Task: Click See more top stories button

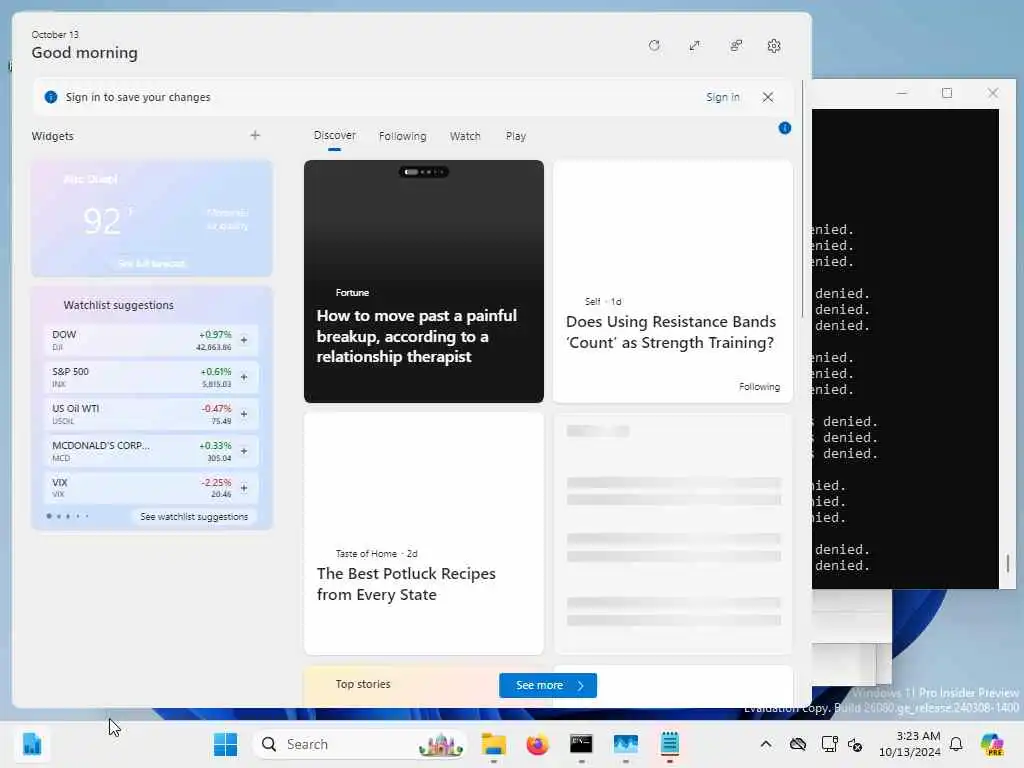Action: tap(548, 685)
